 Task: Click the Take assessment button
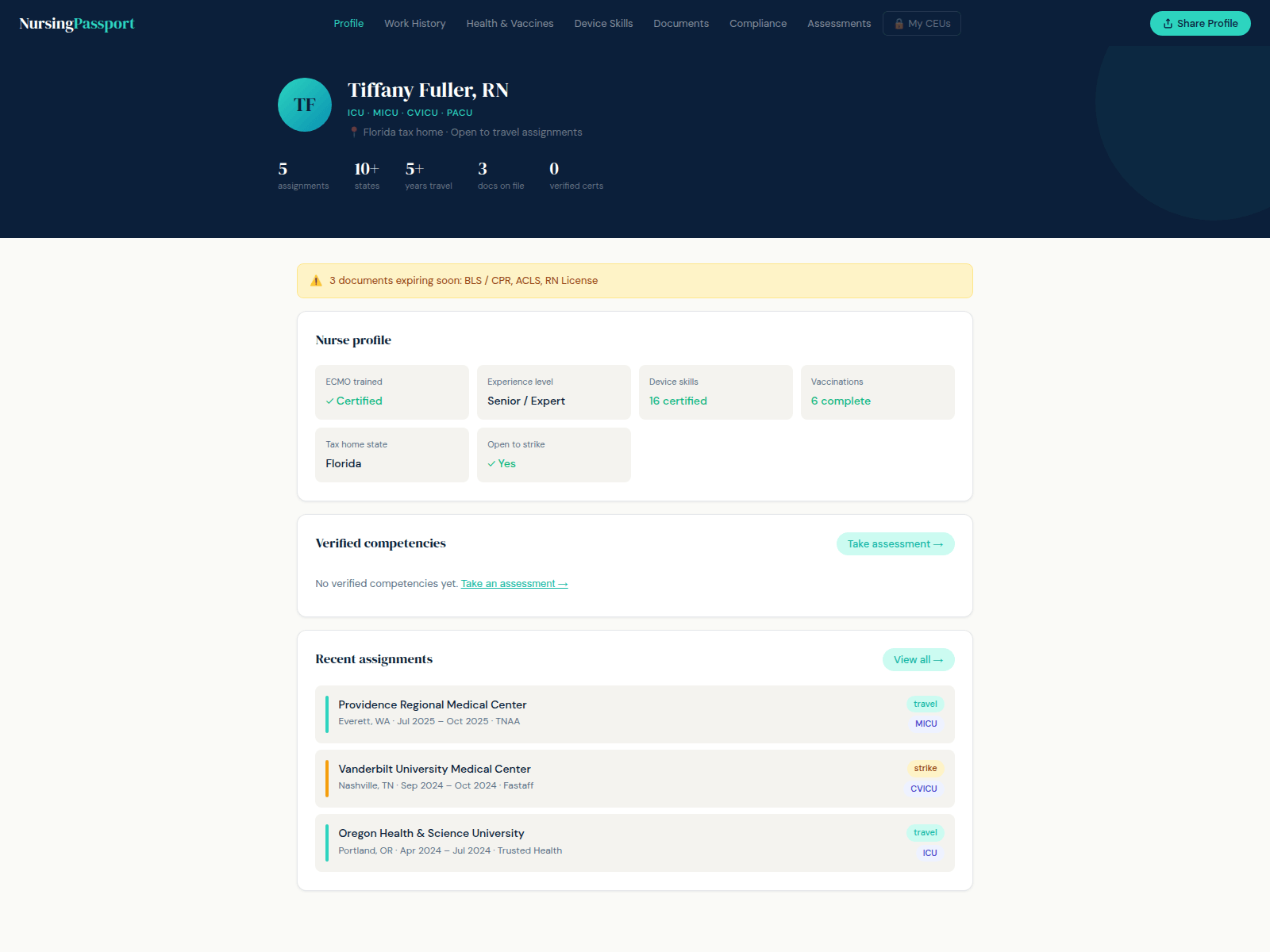[895, 544]
